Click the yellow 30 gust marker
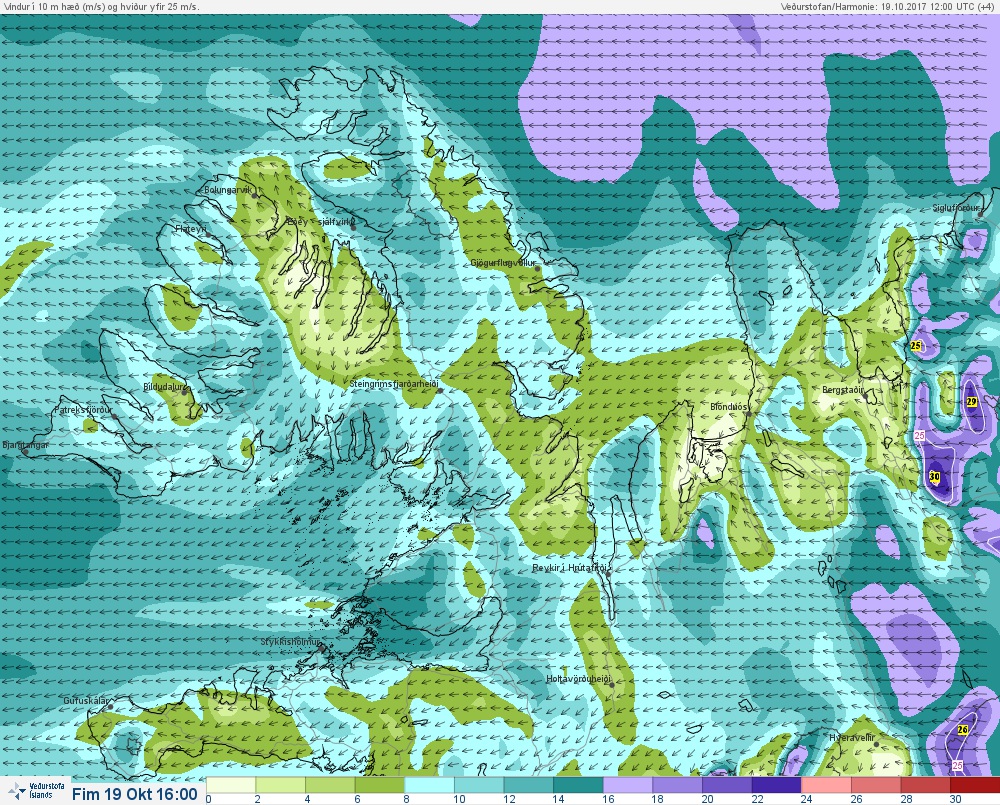The width and height of the screenshot is (1000, 805). click(934, 476)
